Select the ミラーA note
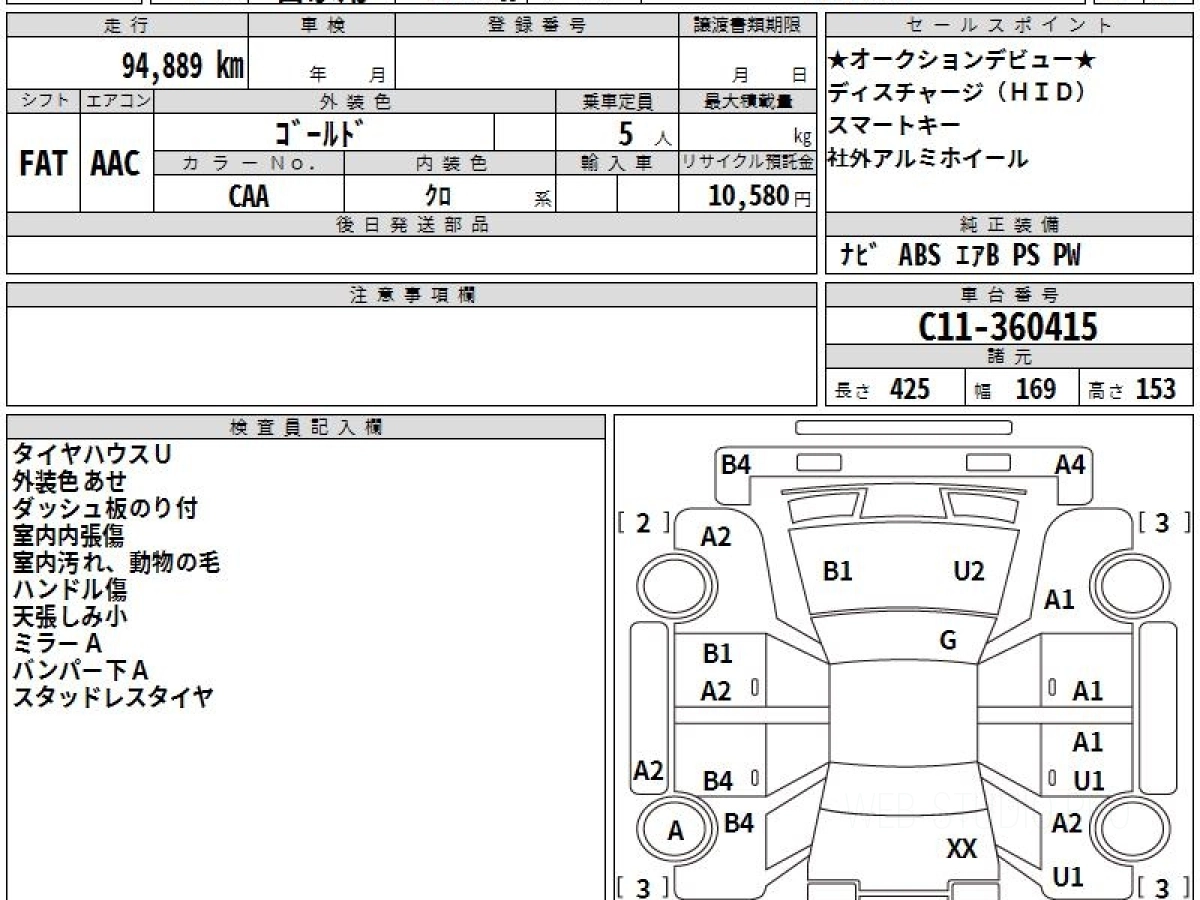The width and height of the screenshot is (1200, 900). [x=57, y=643]
